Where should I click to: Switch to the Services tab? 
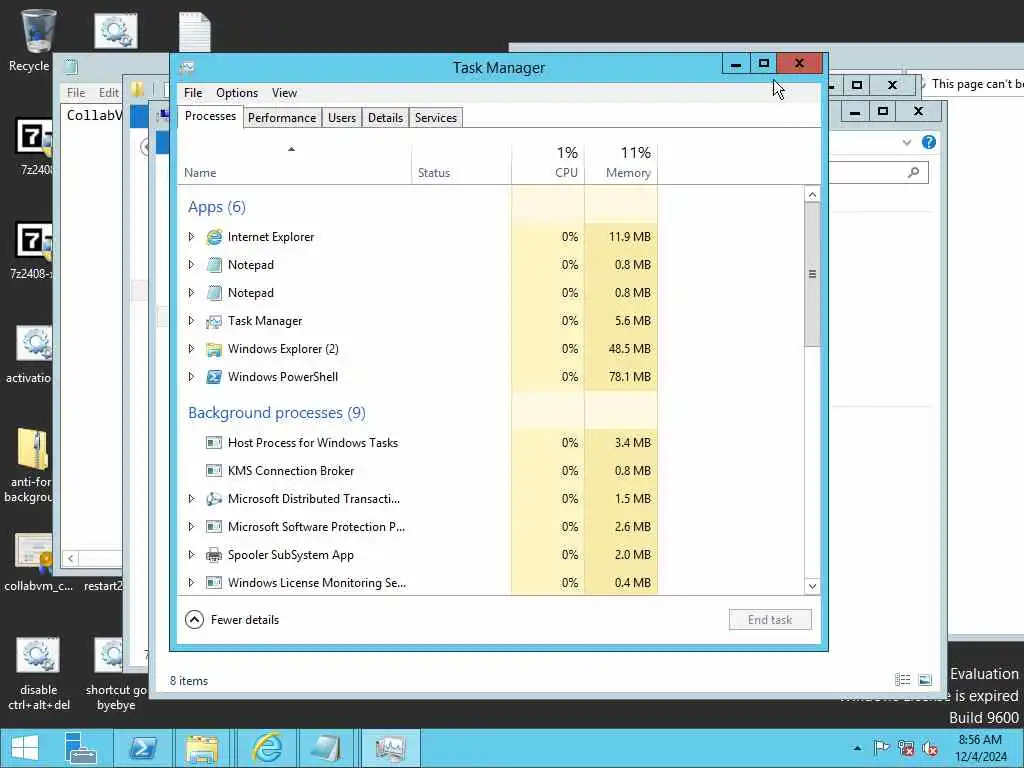point(436,118)
